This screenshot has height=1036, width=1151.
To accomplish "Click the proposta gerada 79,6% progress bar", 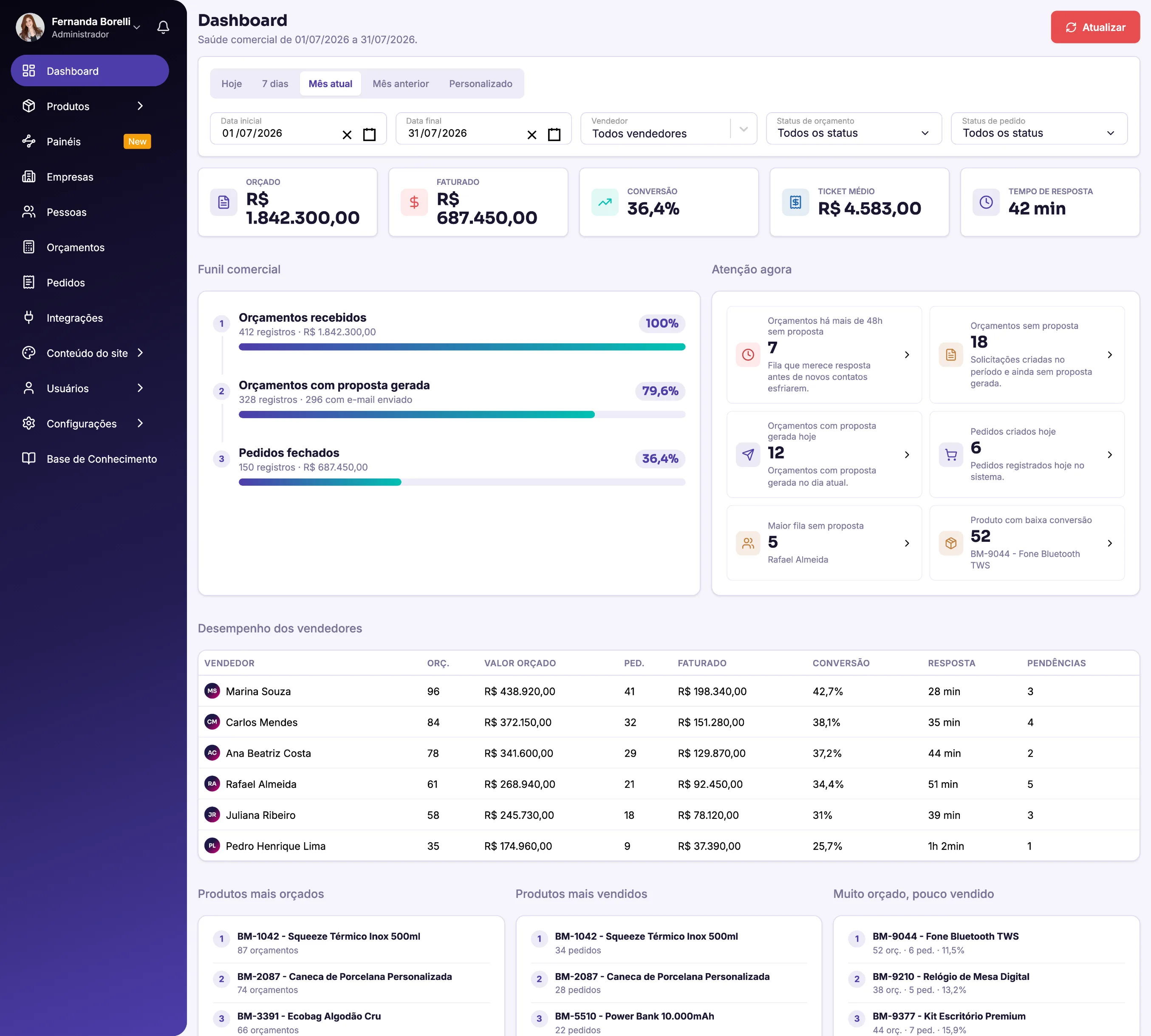I will tap(462, 414).
